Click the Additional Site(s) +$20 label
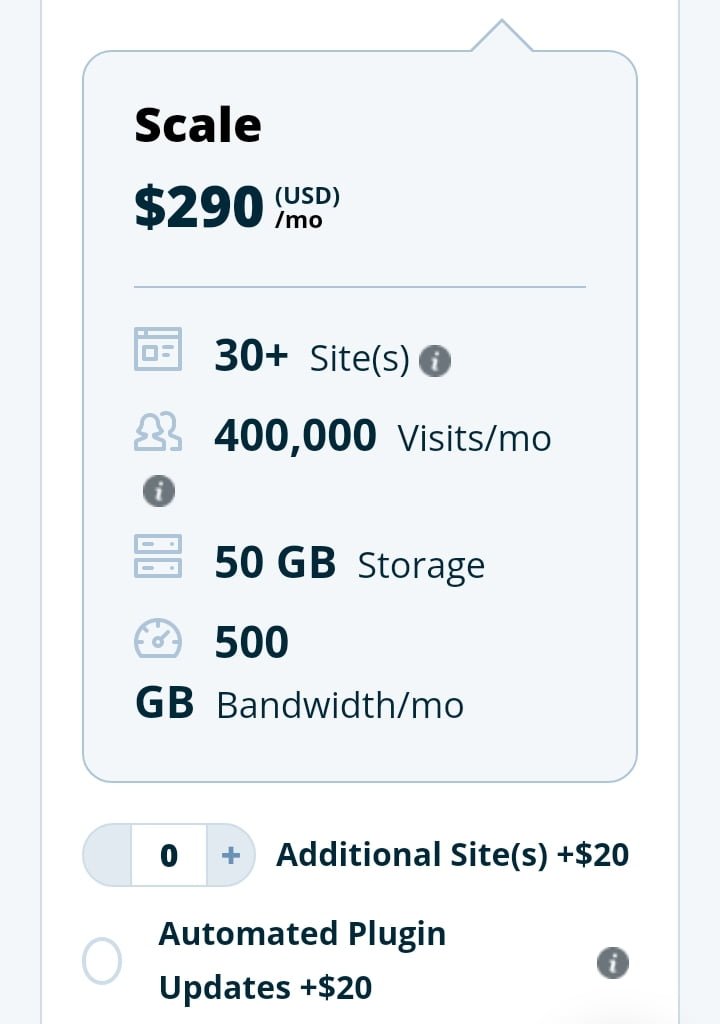 pyautogui.click(x=452, y=855)
